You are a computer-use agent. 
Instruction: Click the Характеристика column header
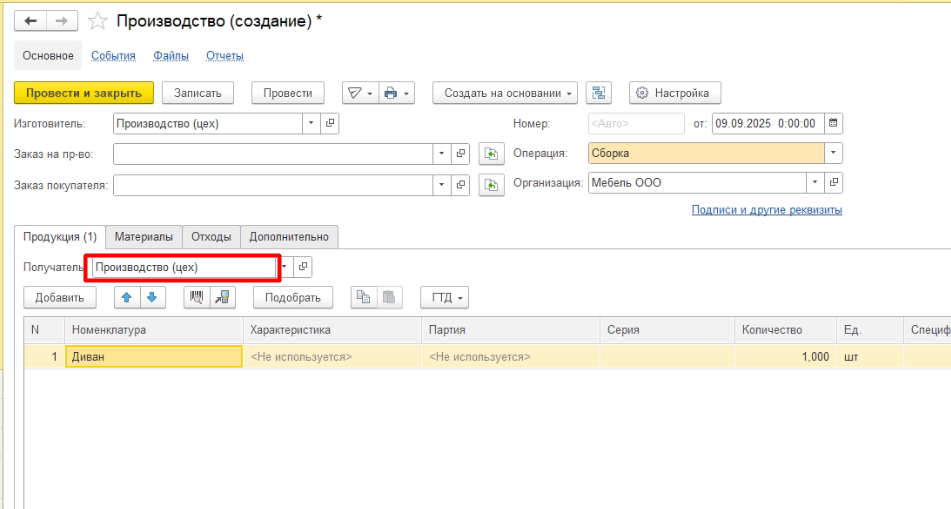point(332,330)
